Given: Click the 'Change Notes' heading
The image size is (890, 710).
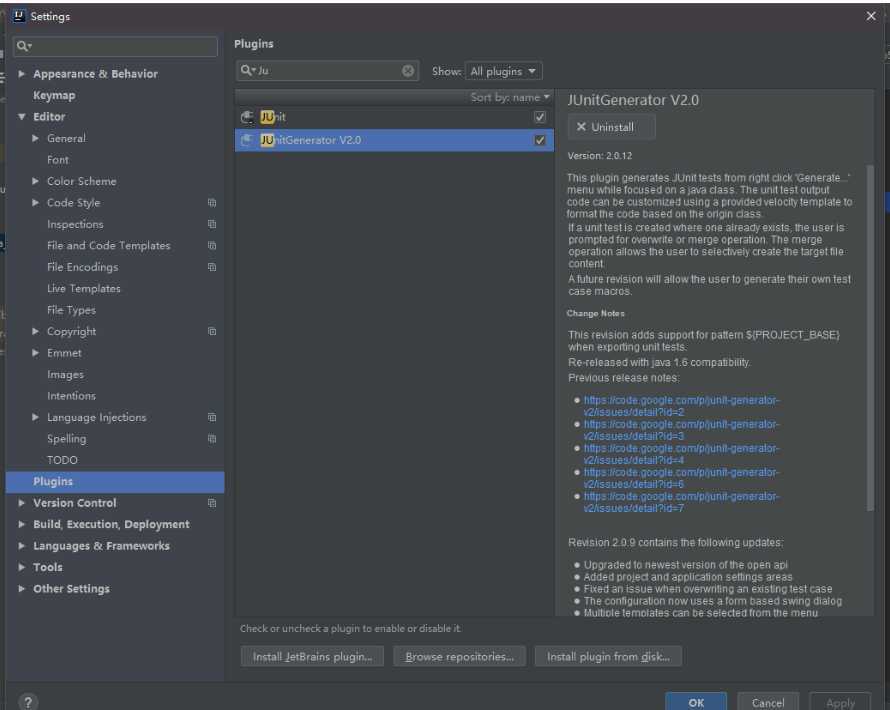Looking at the screenshot, I should [x=595, y=313].
